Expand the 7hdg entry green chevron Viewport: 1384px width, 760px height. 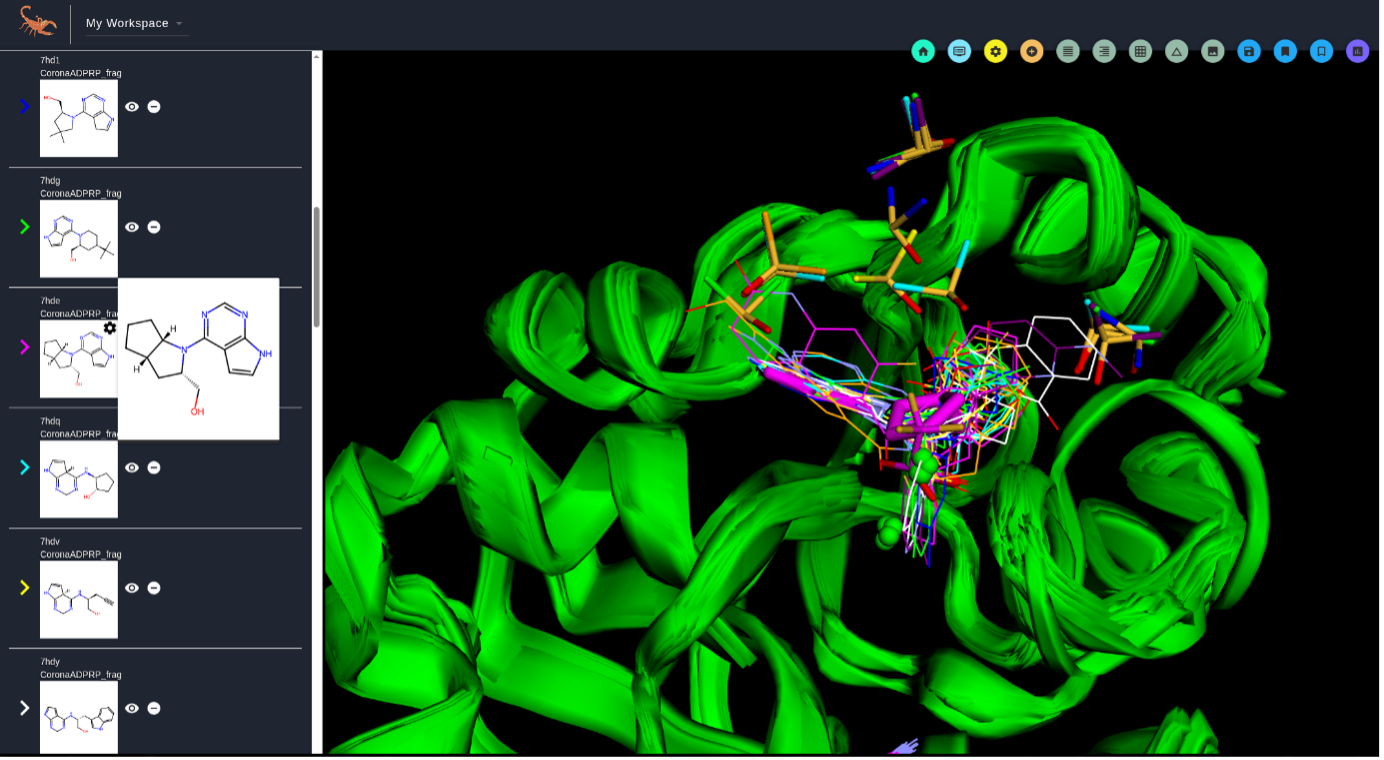click(25, 227)
